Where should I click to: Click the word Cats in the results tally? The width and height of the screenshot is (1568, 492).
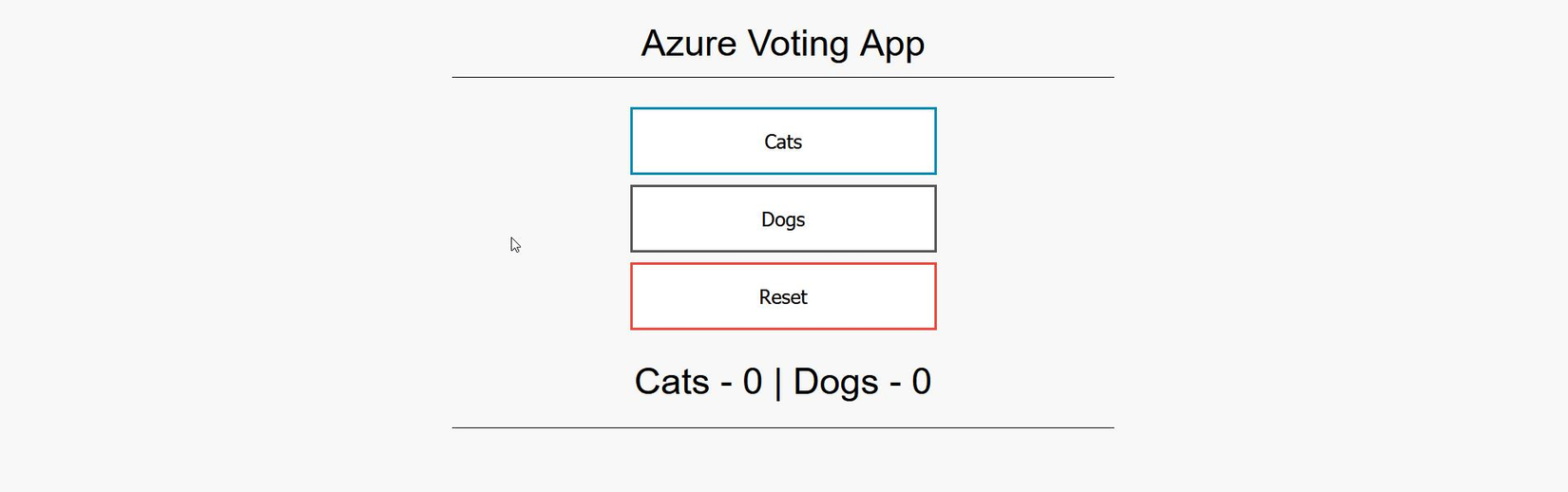pos(672,382)
